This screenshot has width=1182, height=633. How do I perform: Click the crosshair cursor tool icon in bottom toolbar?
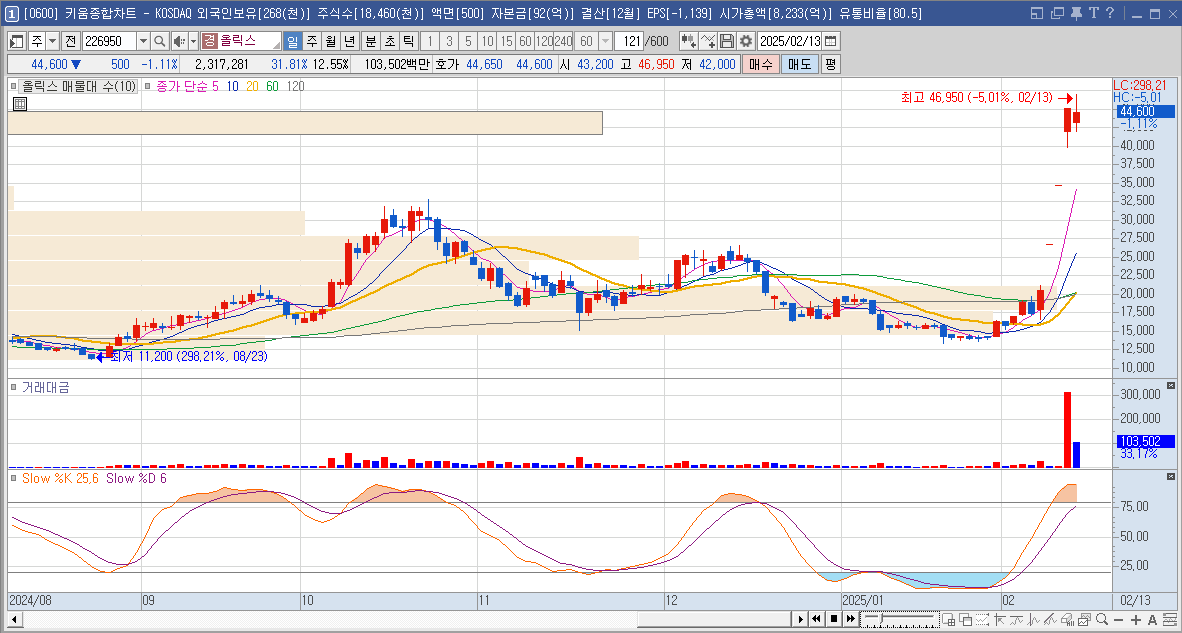point(999,619)
